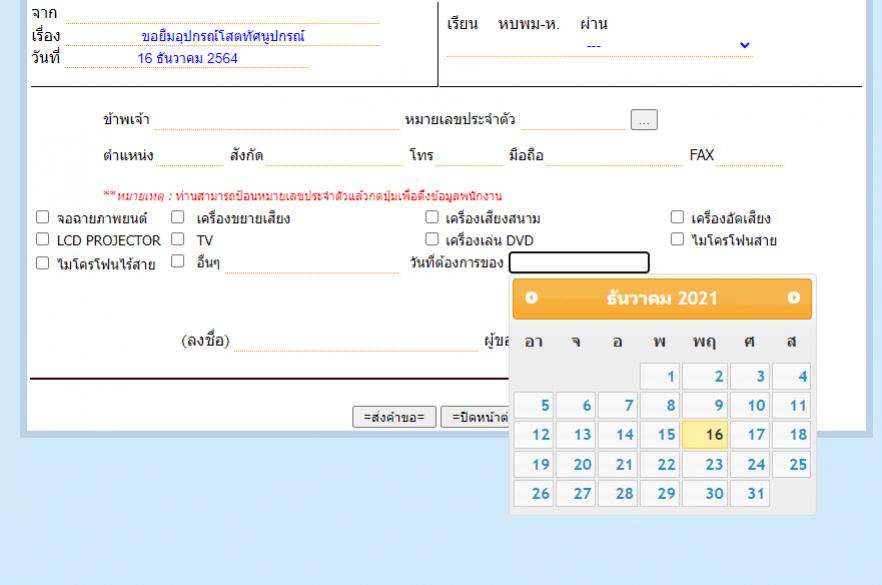Go to previous month in calendar
Screen dimensions: 882x585
531,298
